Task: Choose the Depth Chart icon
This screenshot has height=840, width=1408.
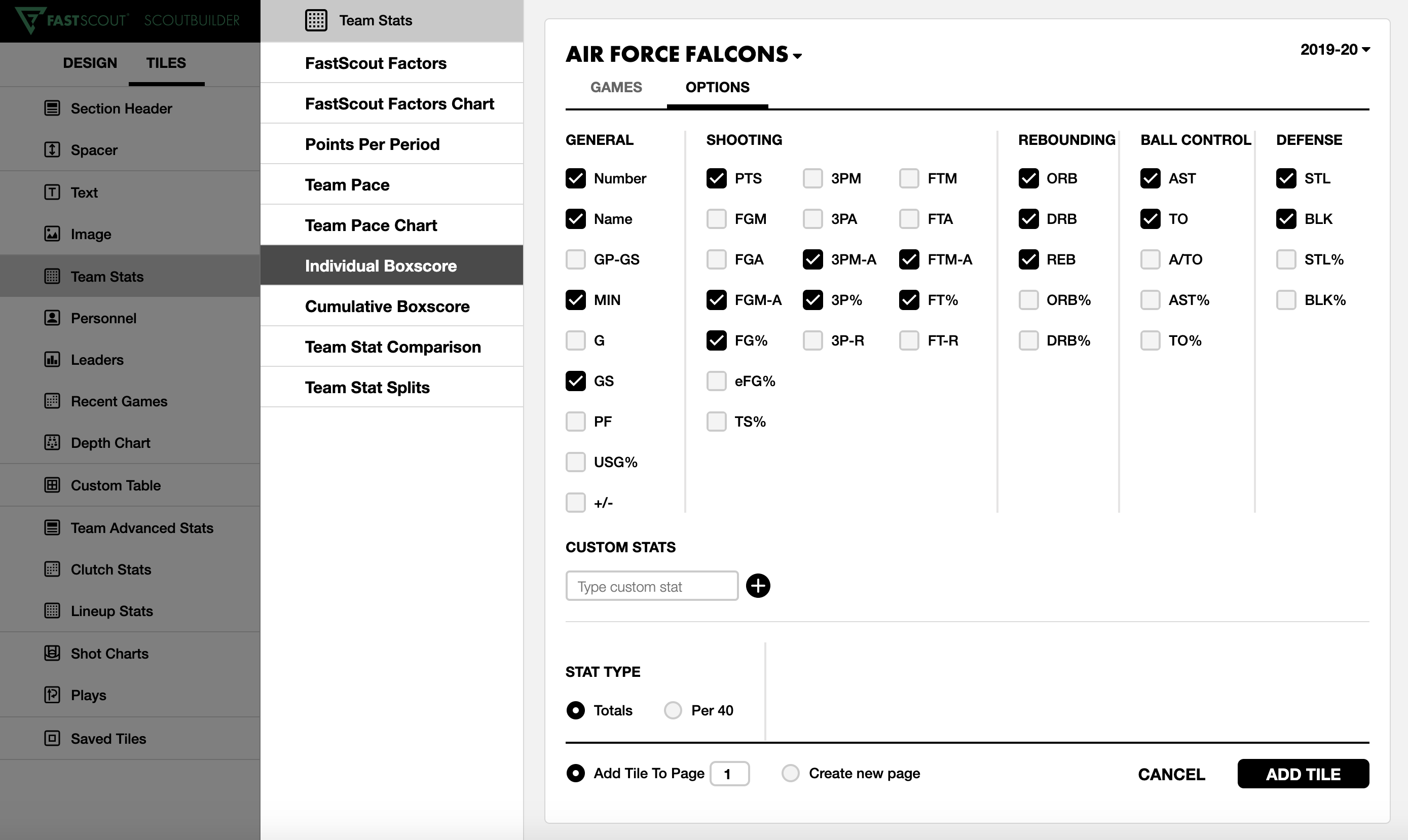Action: [52, 443]
